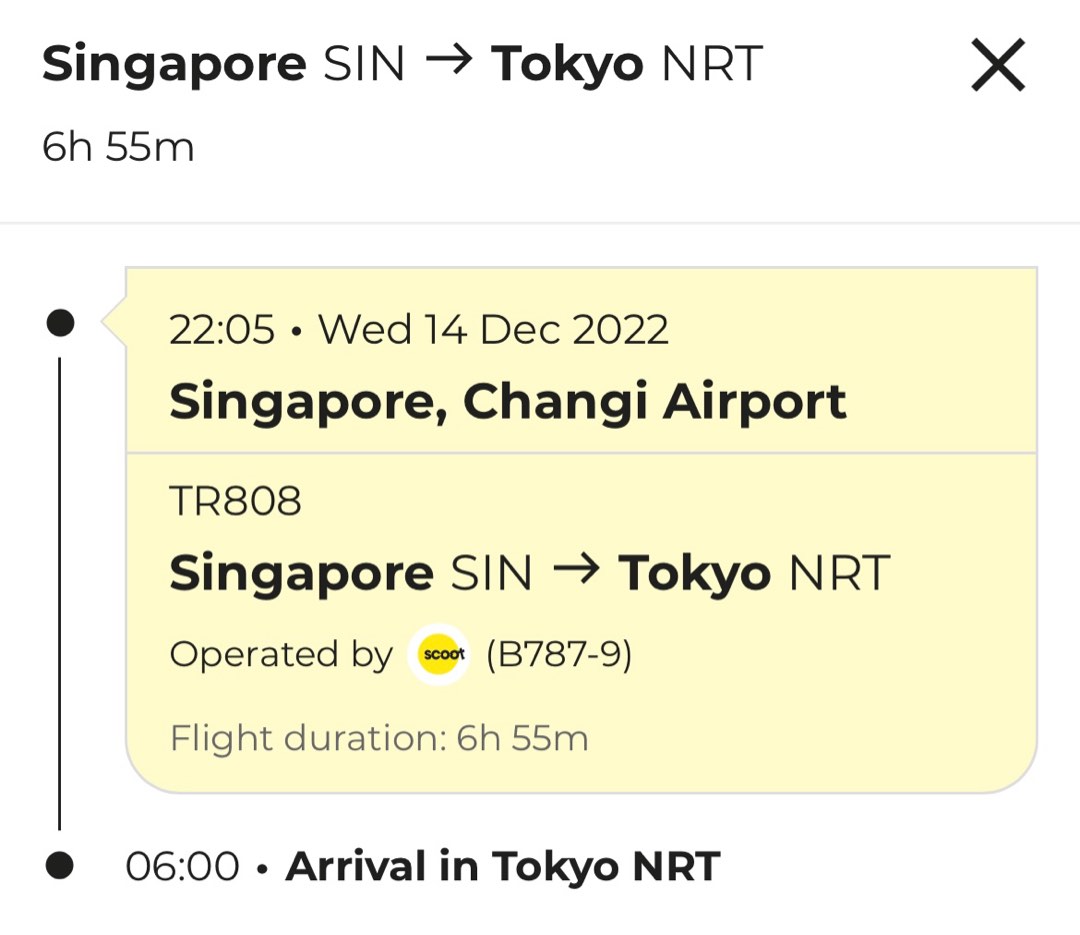Dismiss the flight details with the X
The height and width of the screenshot is (935, 1080).
(x=997, y=64)
